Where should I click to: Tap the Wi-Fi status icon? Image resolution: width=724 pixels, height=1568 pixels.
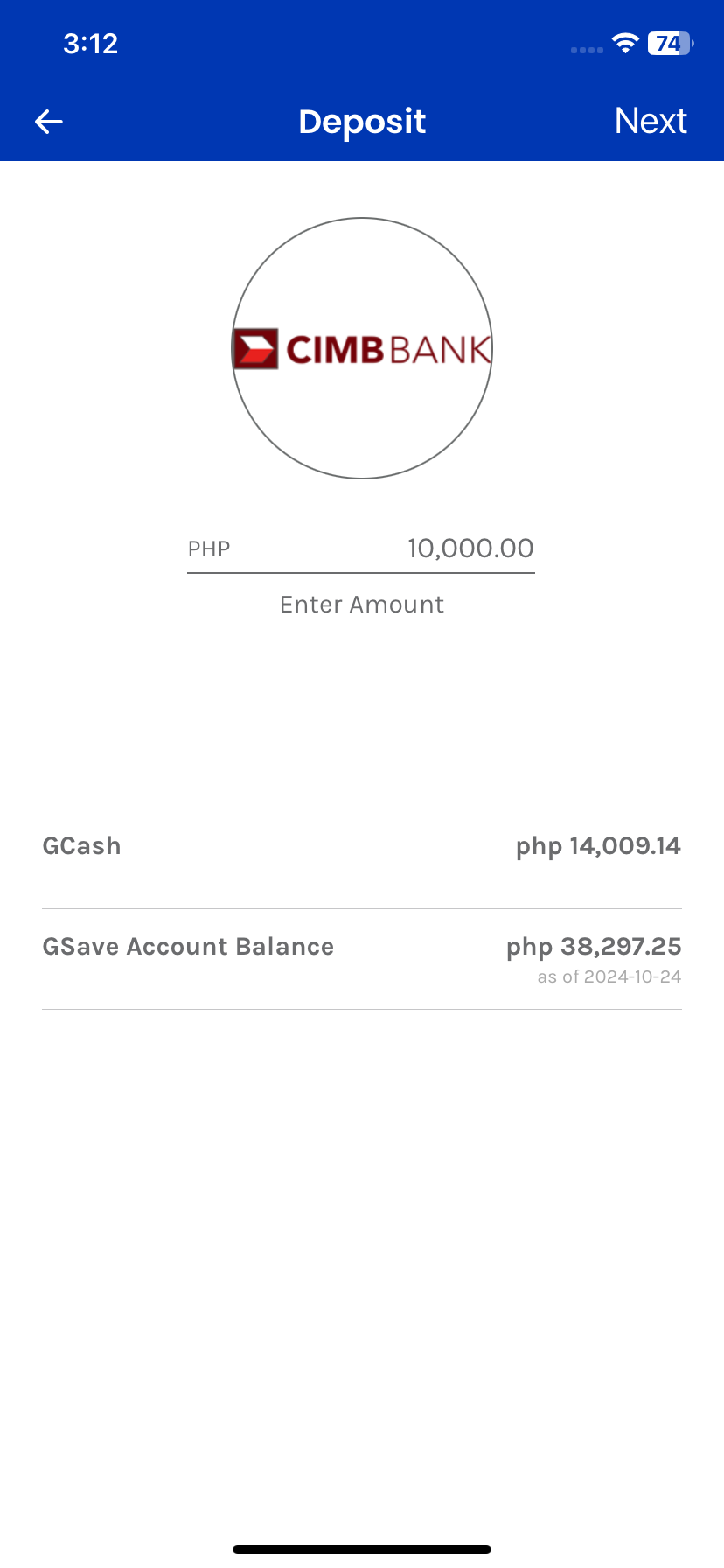625,43
